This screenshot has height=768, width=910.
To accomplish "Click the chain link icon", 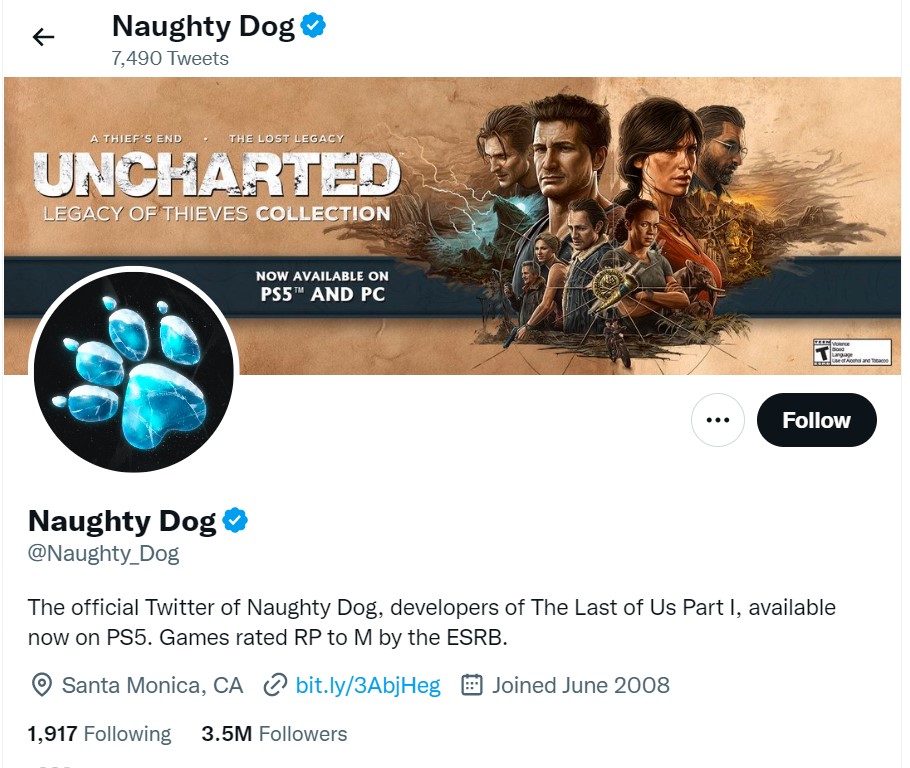I will [275, 685].
